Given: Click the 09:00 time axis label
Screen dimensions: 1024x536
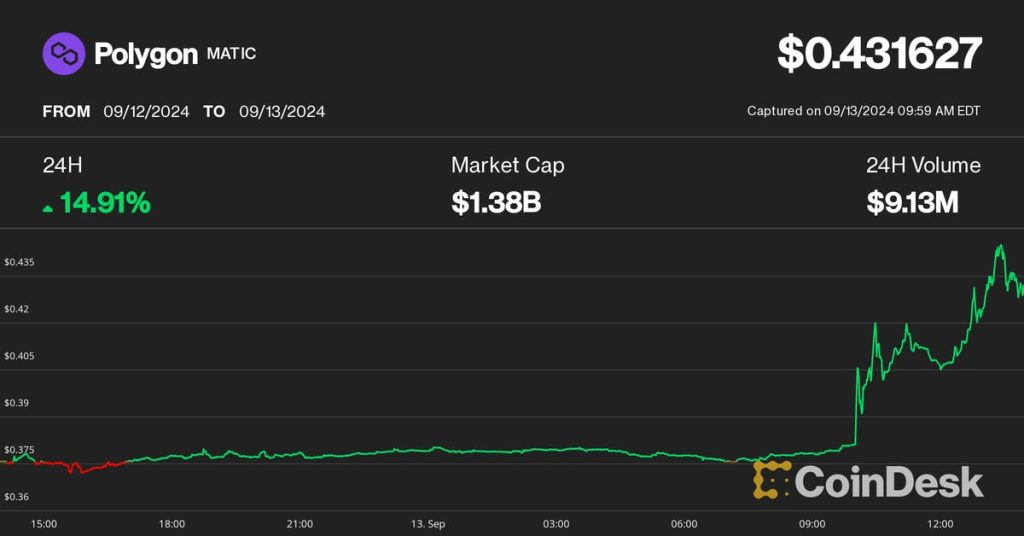Looking at the screenshot, I should (812, 524).
